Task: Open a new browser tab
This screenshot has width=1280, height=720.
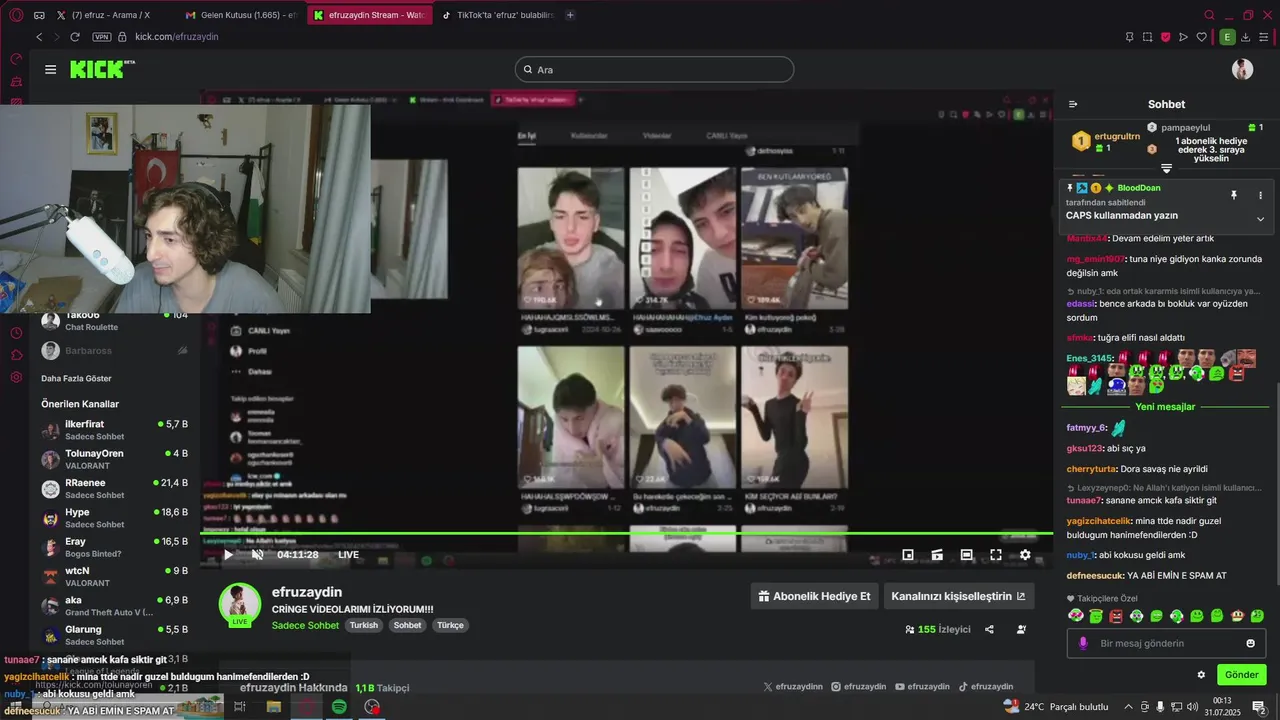Action: click(570, 15)
